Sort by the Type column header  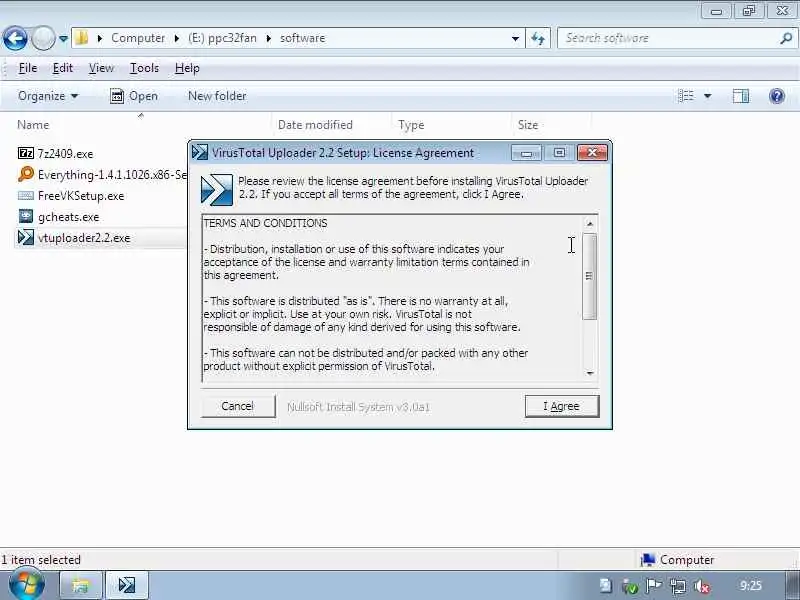click(411, 125)
